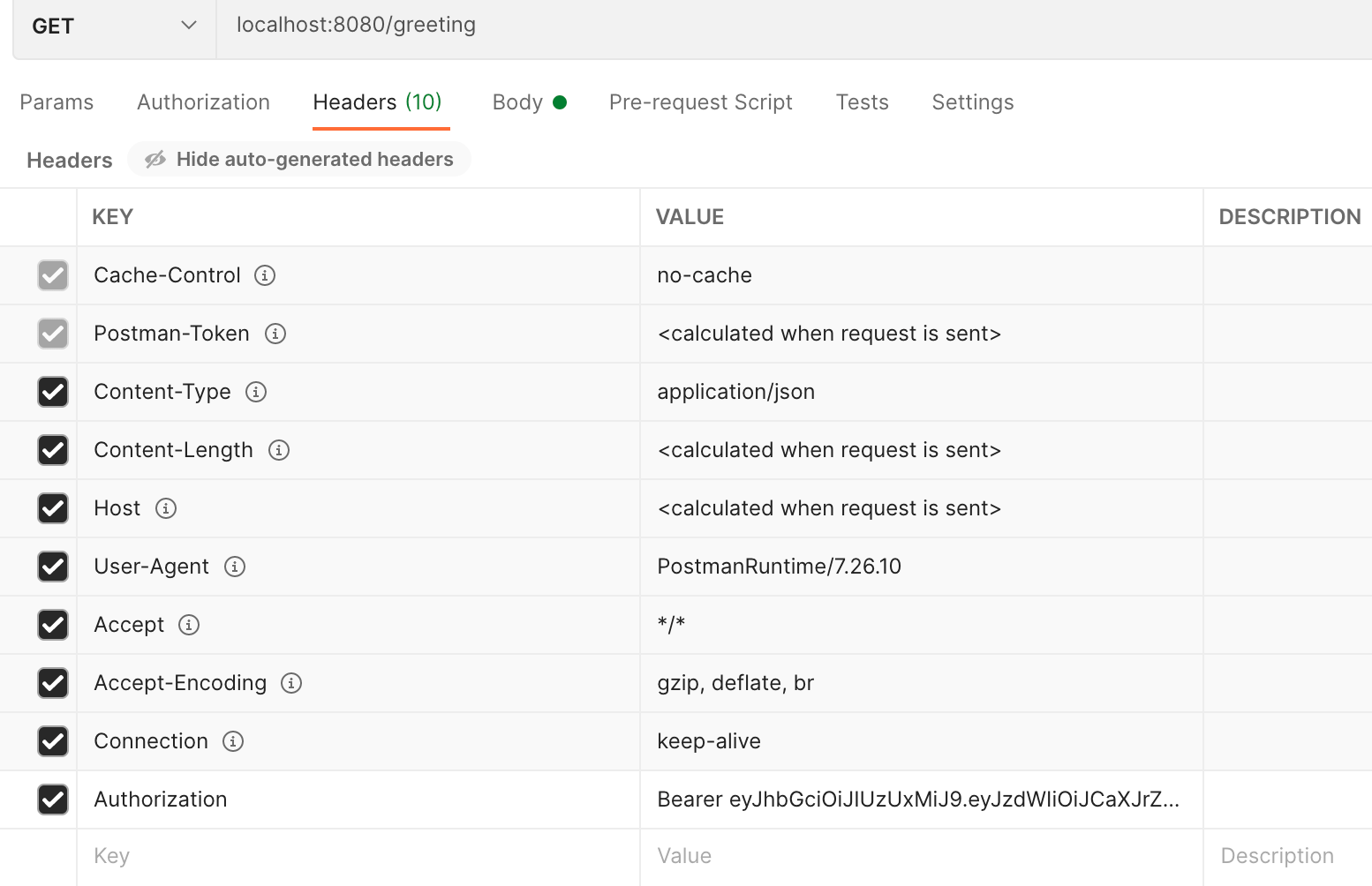Disable the Authorization header
Viewport: 1372px width, 886px height.
click(53, 800)
